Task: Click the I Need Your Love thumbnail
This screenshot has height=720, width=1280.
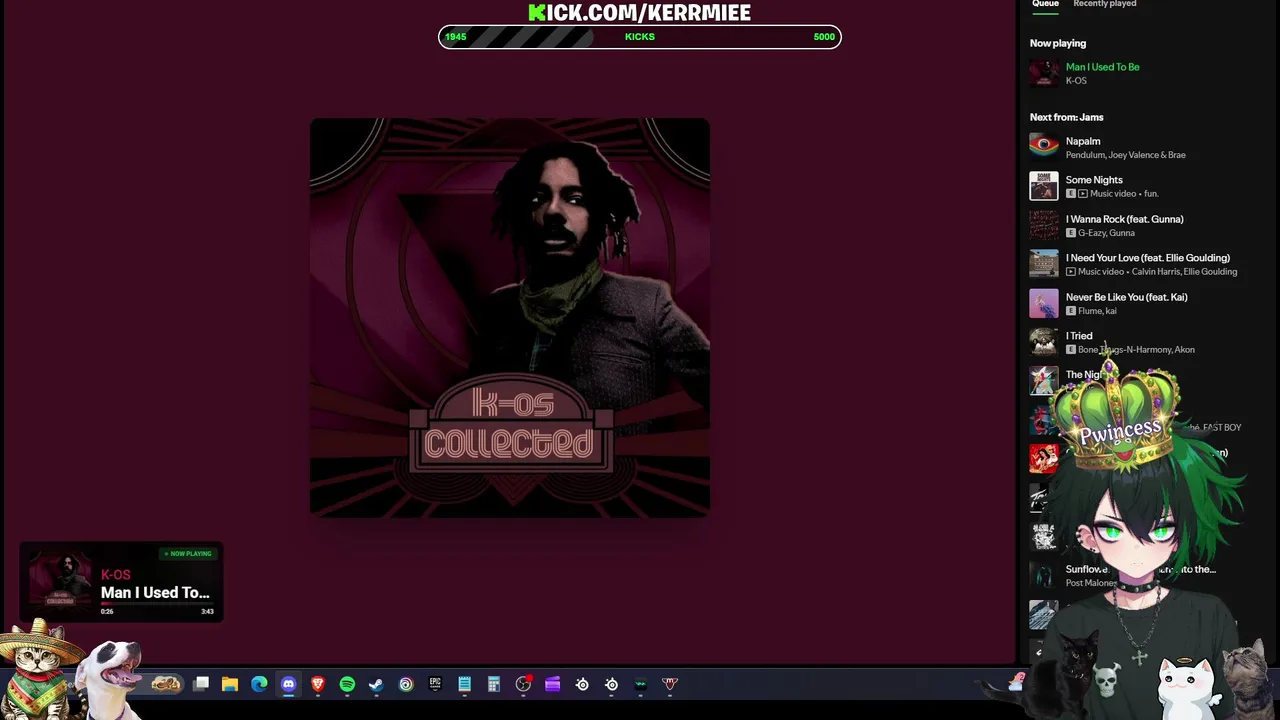Action: (1044, 264)
